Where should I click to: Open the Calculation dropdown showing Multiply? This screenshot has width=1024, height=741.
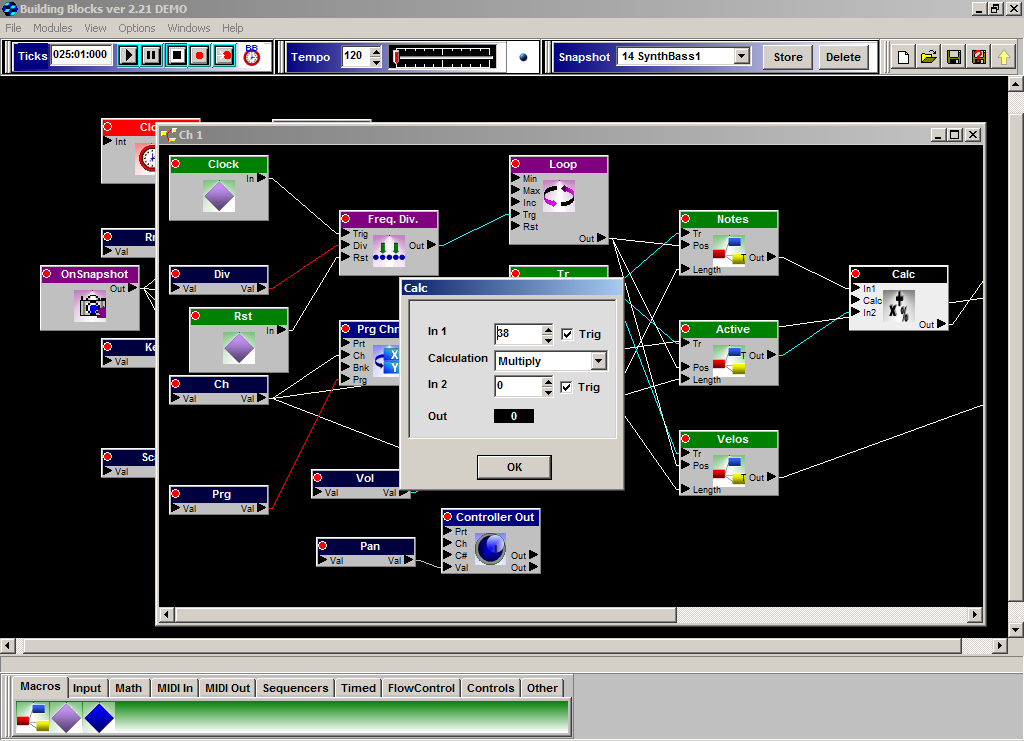[x=598, y=361]
